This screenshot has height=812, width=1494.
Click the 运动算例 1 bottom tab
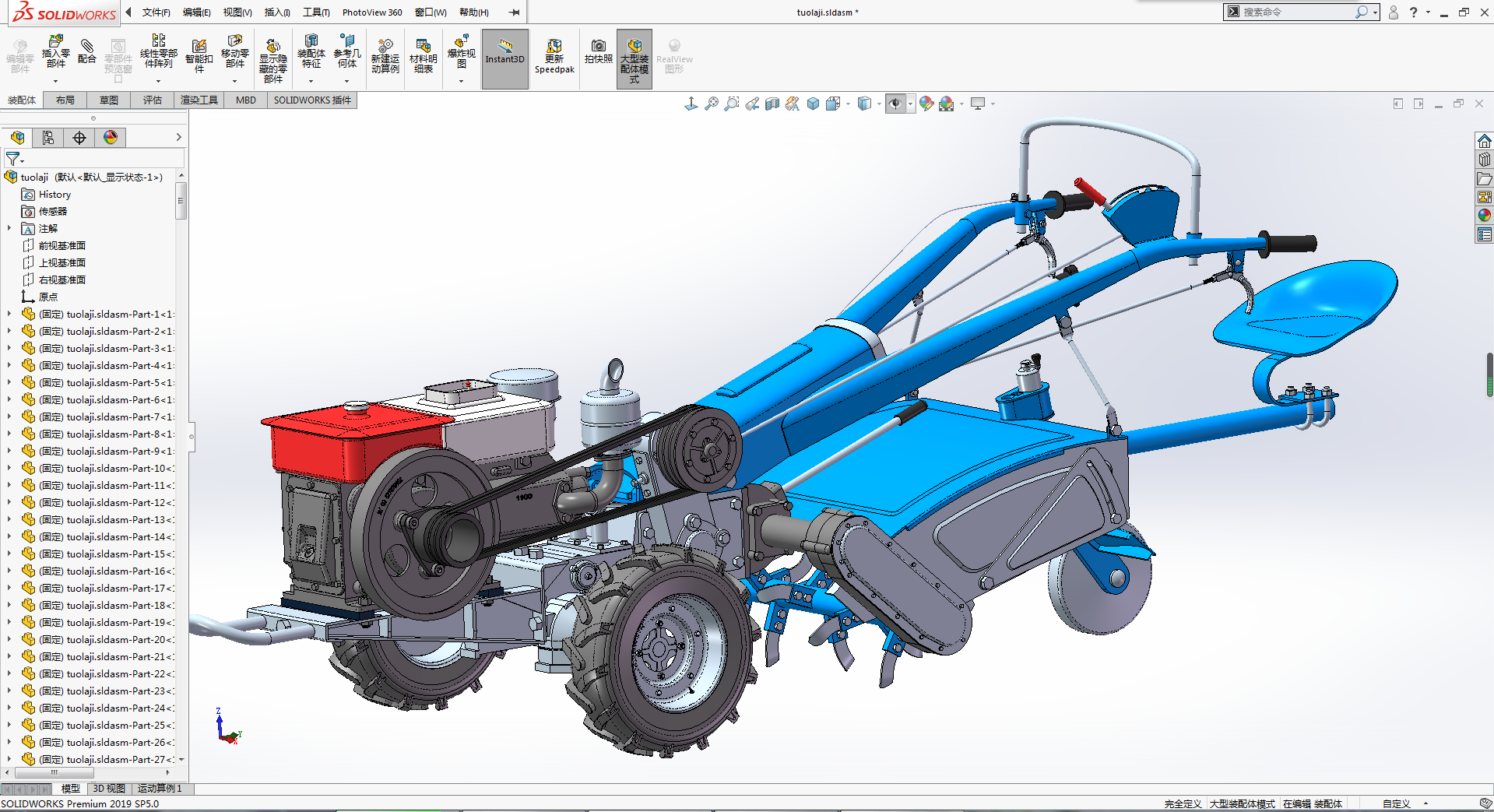click(160, 789)
